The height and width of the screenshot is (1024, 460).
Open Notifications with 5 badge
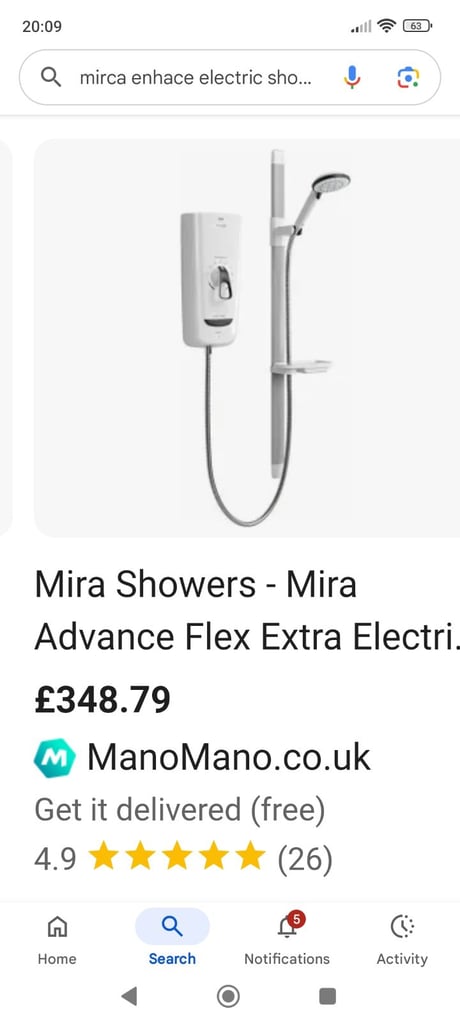coord(287,940)
